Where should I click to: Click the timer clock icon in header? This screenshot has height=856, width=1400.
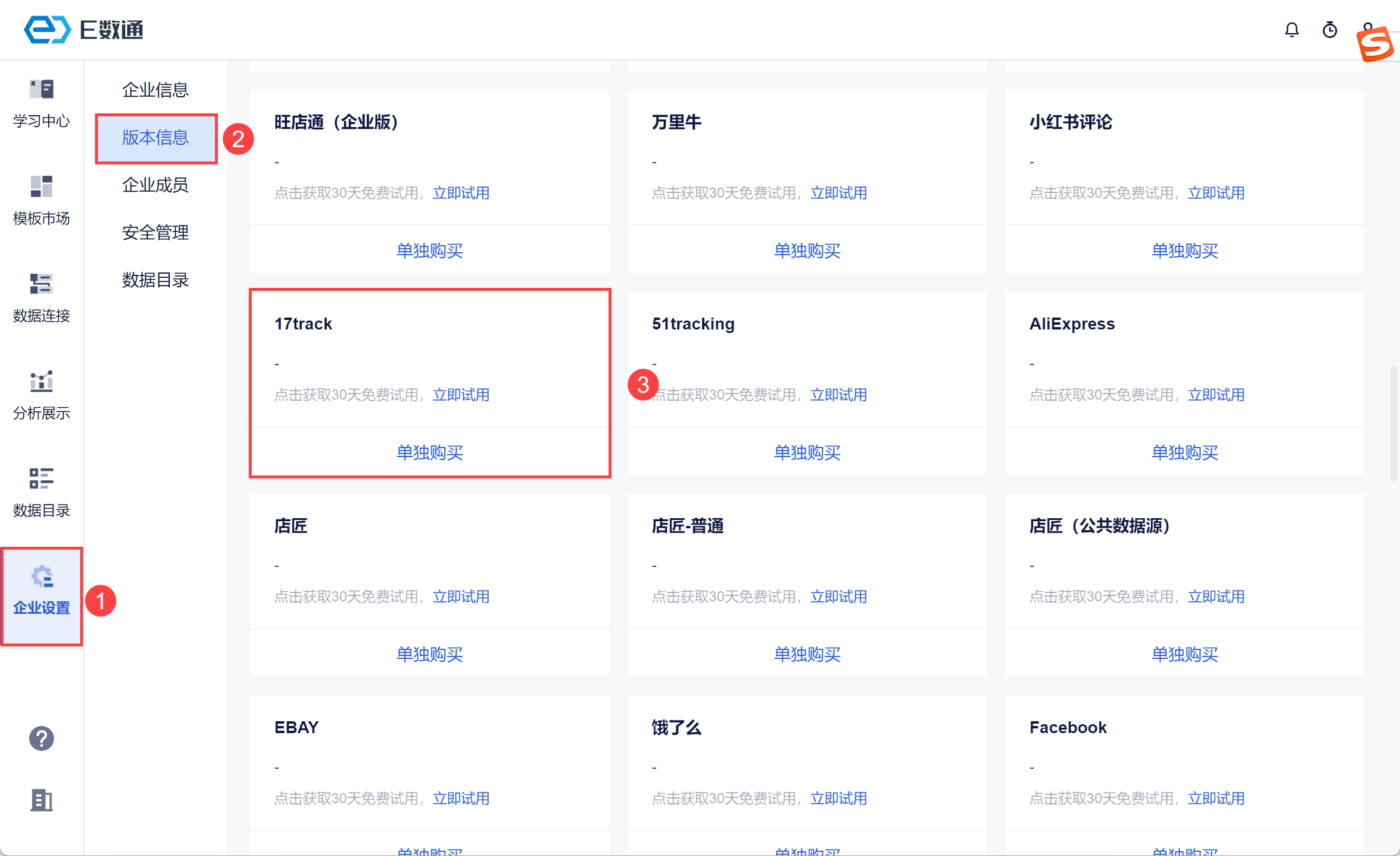tap(1329, 30)
